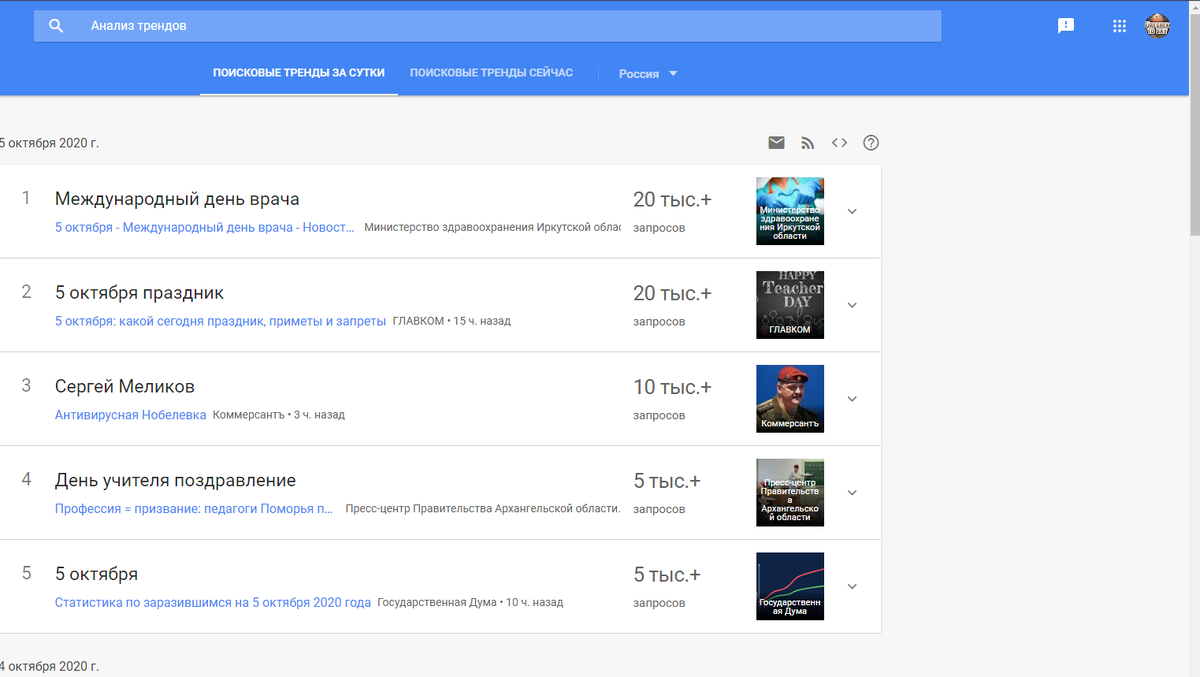Click 10 тыс.+ search count
Image resolution: width=1200 pixels, height=677 pixels.
pos(672,387)
